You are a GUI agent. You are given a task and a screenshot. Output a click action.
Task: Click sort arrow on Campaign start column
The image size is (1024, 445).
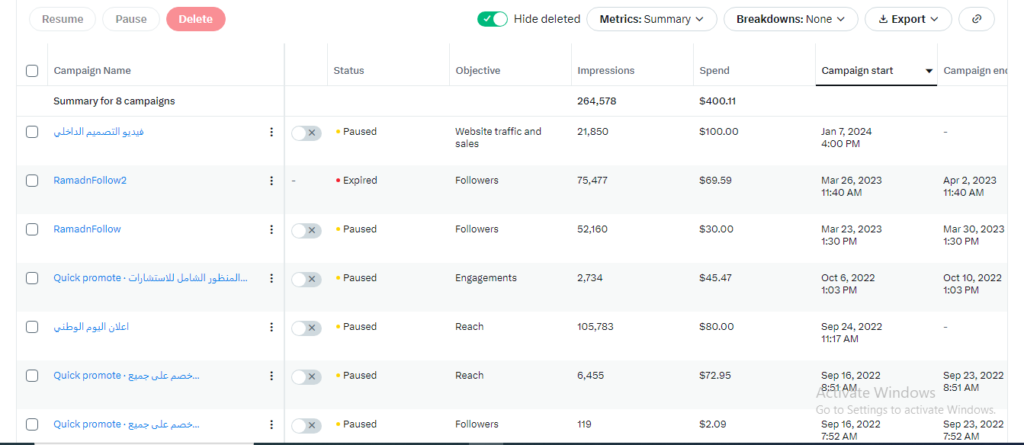pyautogui.click(x=929, y=71)
